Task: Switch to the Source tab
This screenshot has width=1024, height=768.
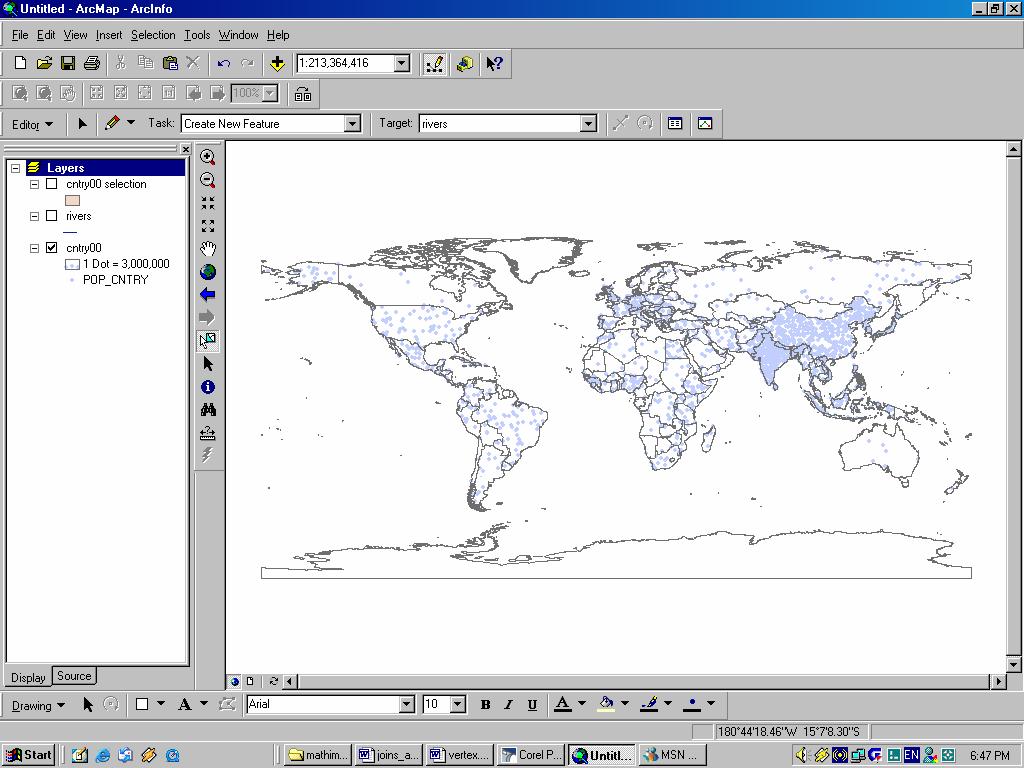Action: point(74,676)
